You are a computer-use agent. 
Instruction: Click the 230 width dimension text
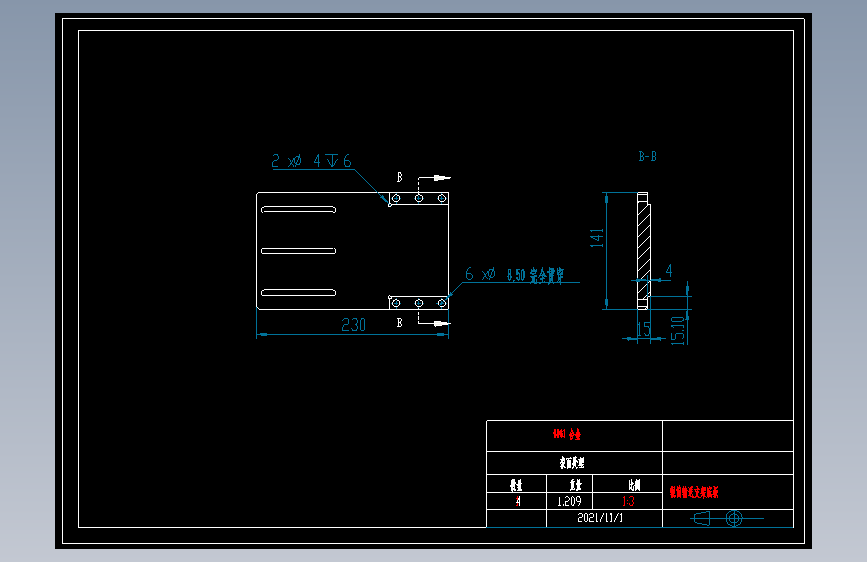[353, 325]
